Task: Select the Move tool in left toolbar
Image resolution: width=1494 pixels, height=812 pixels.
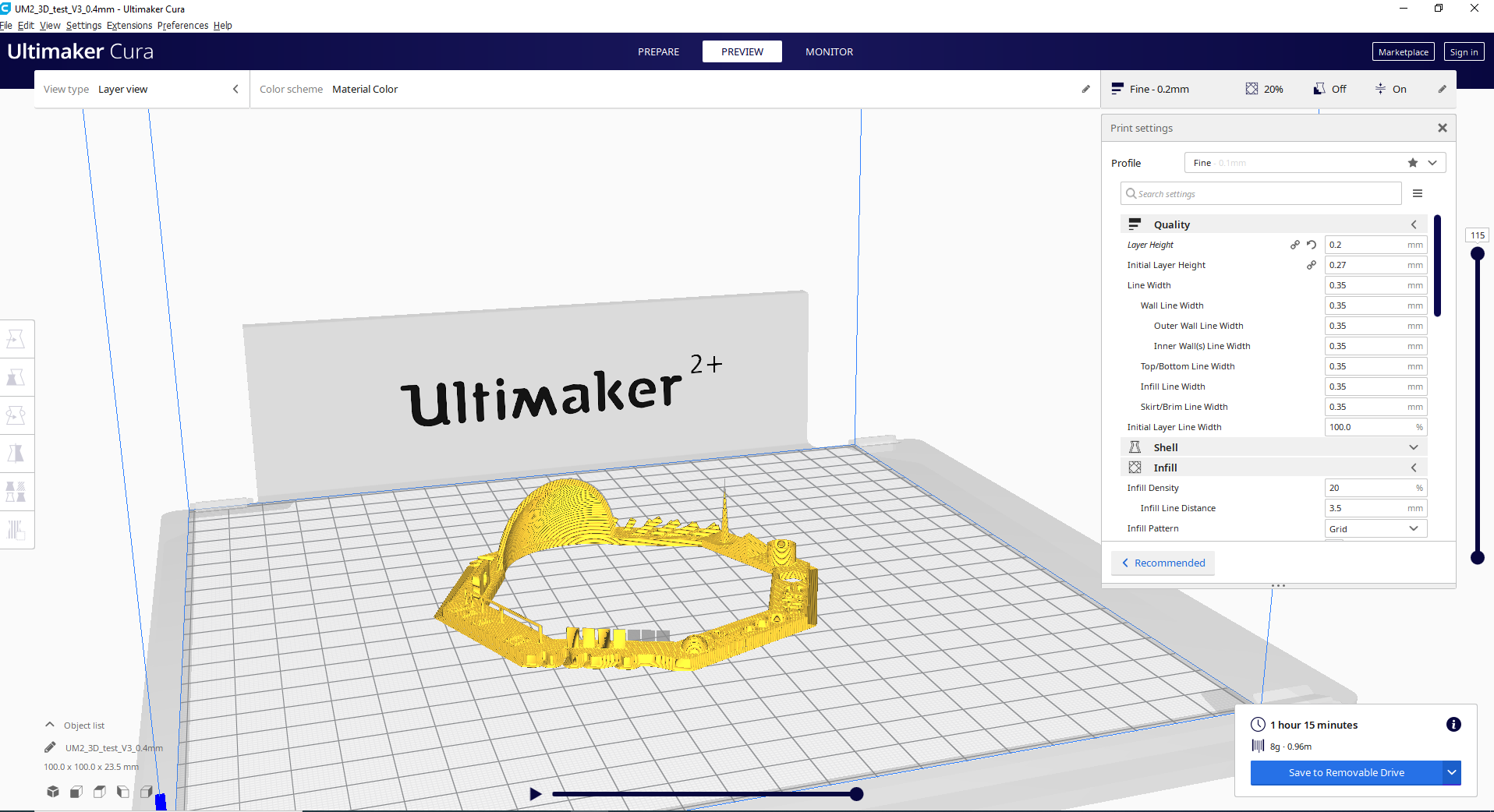Action: (x=16, y=339)
